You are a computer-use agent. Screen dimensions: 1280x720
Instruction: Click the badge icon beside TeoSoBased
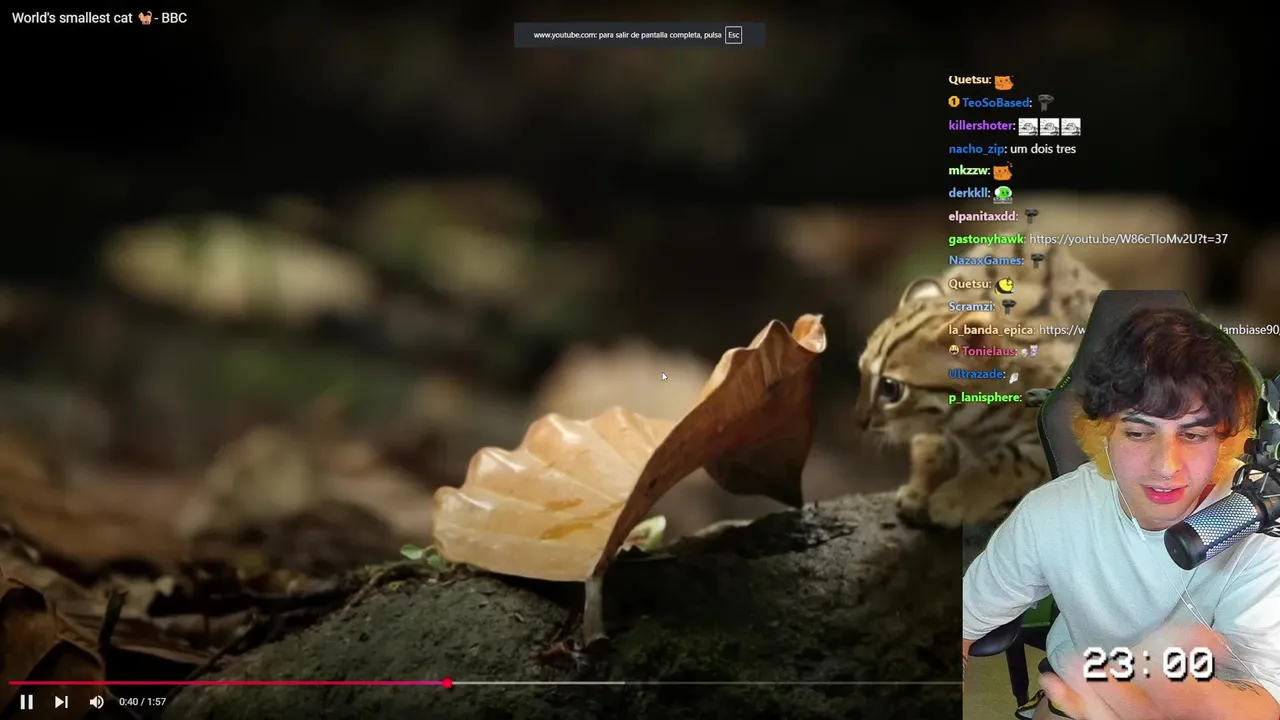[954, 102]
